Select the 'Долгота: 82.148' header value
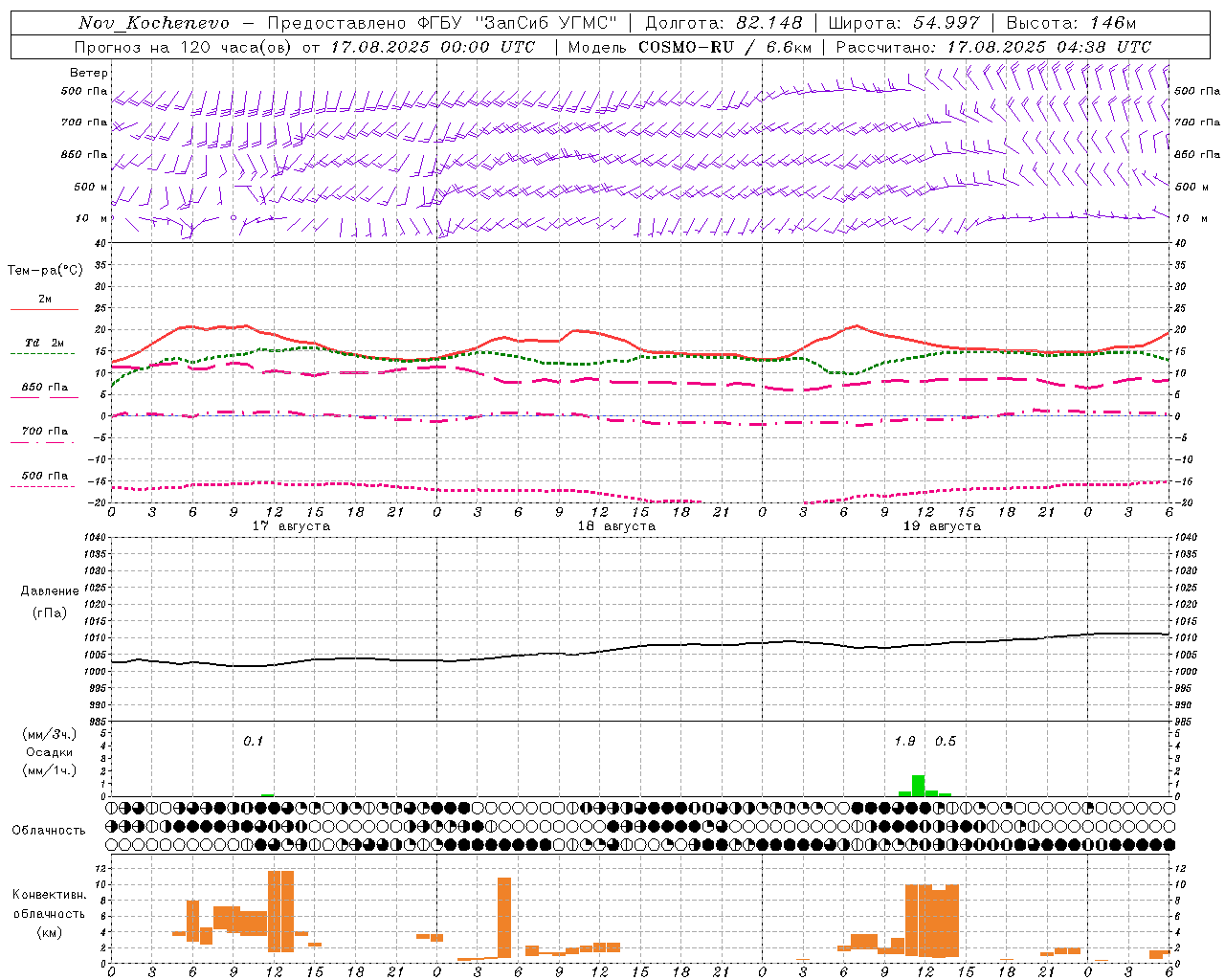This screenshot has height=980, width=1225. [x=724, y=23]
